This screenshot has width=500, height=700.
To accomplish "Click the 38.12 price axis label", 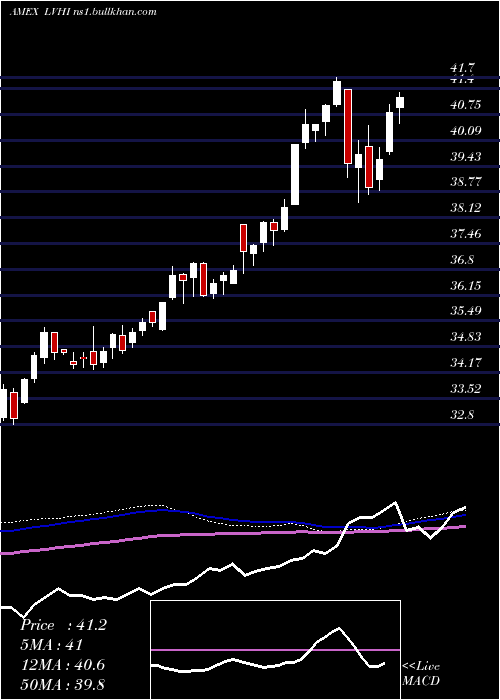I will 466,208.
